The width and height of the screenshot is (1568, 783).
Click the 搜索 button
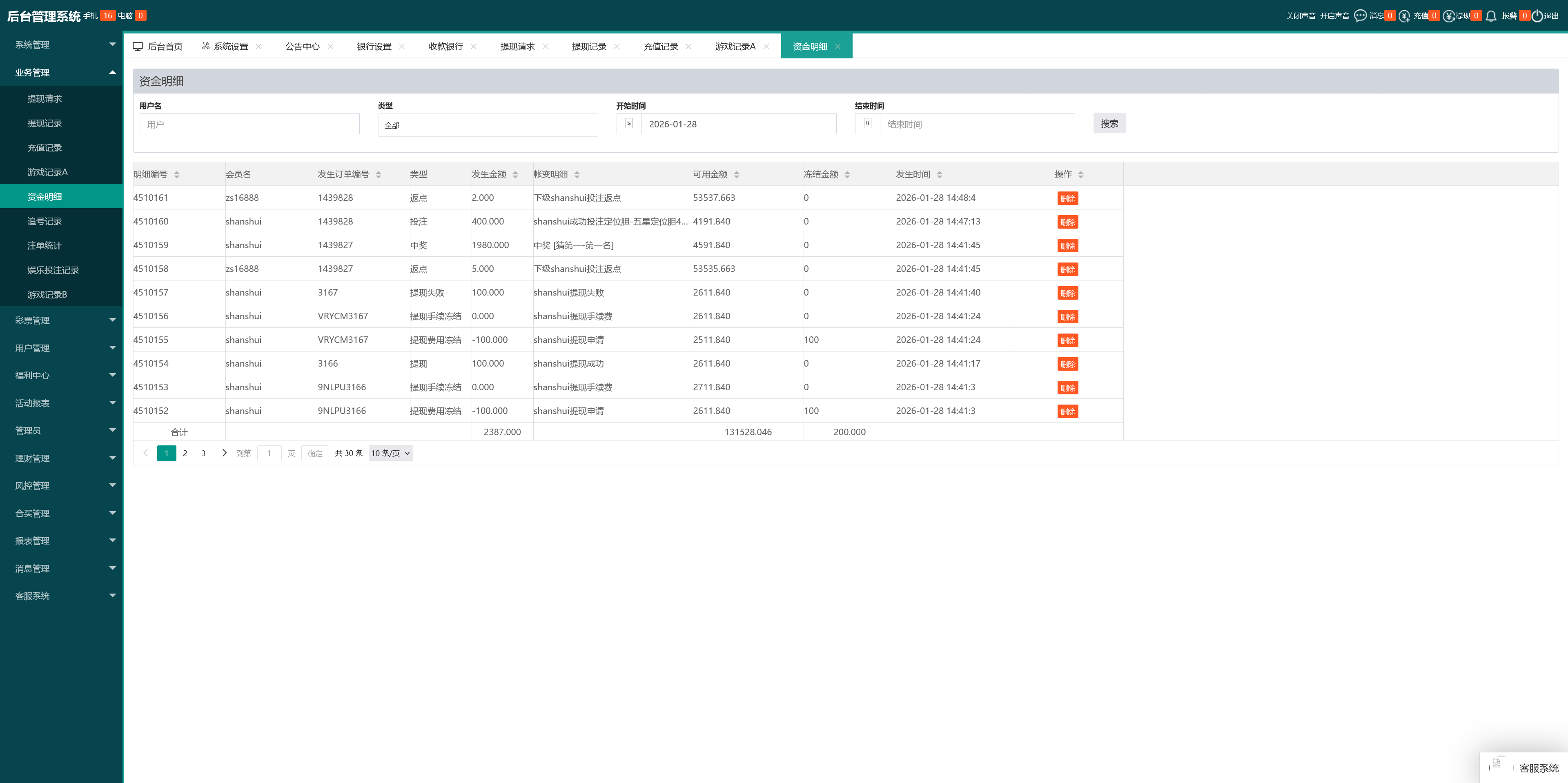1109,124
